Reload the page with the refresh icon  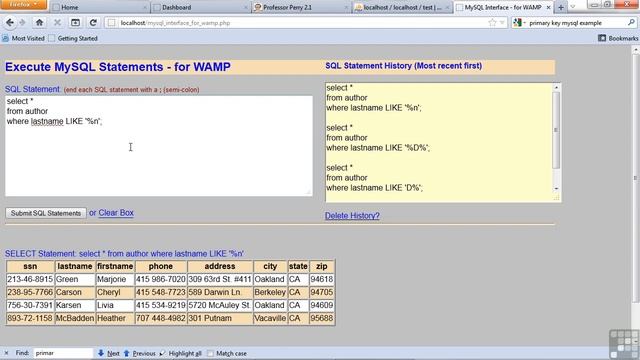click(x=93, y=23)
